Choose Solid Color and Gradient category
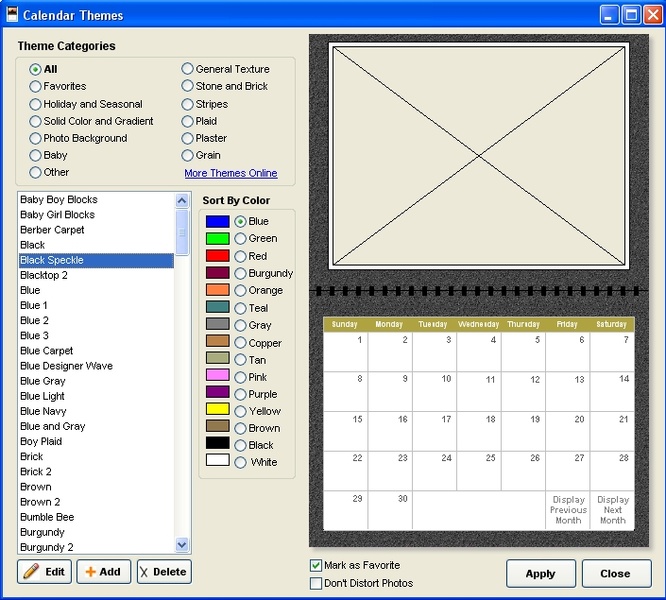The width and height of the screenshot is (666, 600). click(35, 121)
